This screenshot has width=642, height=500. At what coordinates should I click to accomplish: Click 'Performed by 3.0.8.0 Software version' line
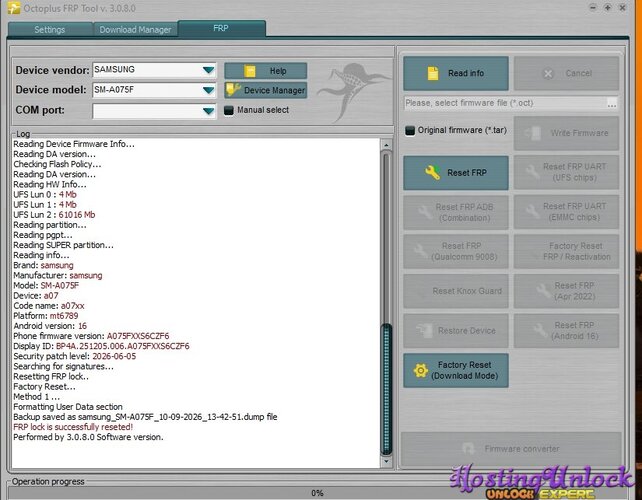coord(88,437)
